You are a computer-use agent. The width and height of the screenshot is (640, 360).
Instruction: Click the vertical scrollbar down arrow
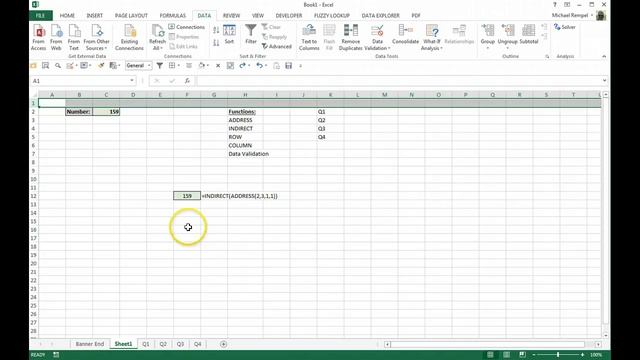[x=606, y=335]
